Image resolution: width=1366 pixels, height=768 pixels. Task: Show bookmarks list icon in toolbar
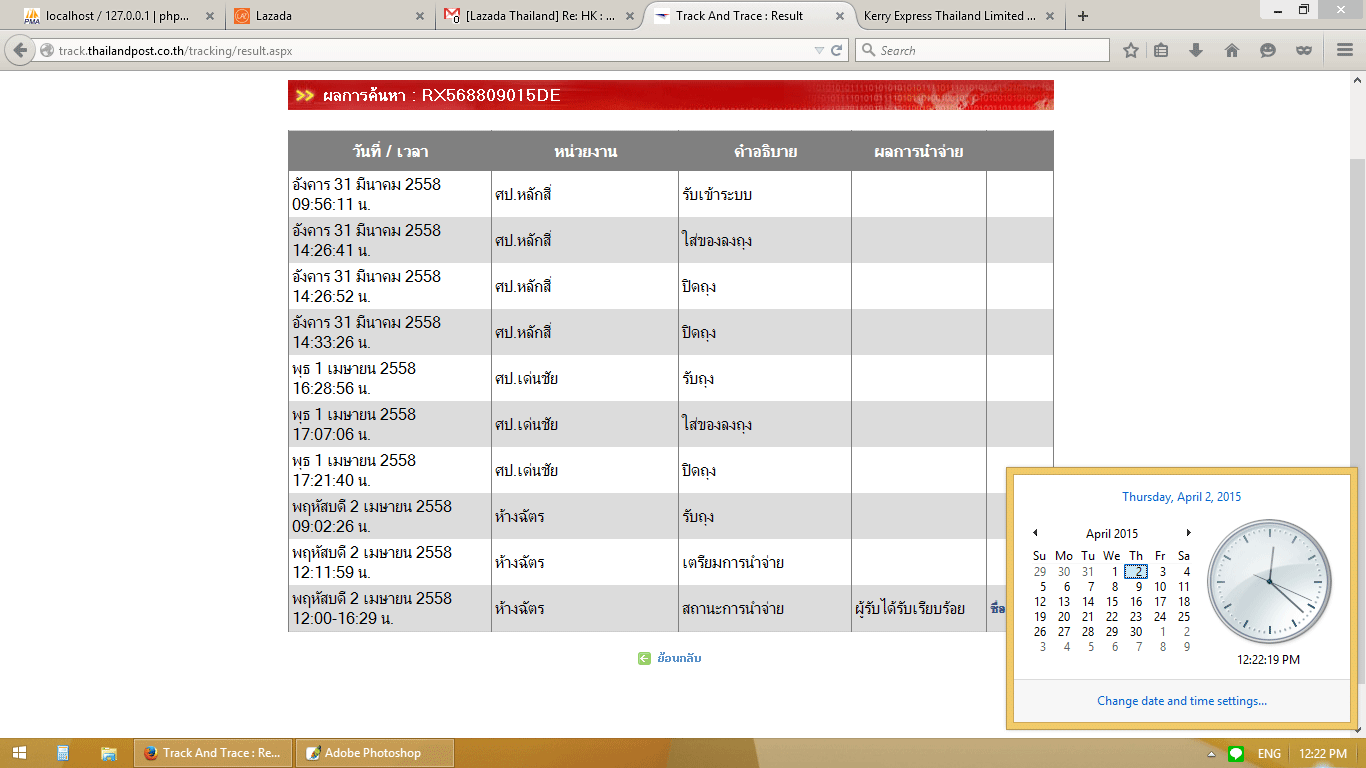tap(1161, 50)
